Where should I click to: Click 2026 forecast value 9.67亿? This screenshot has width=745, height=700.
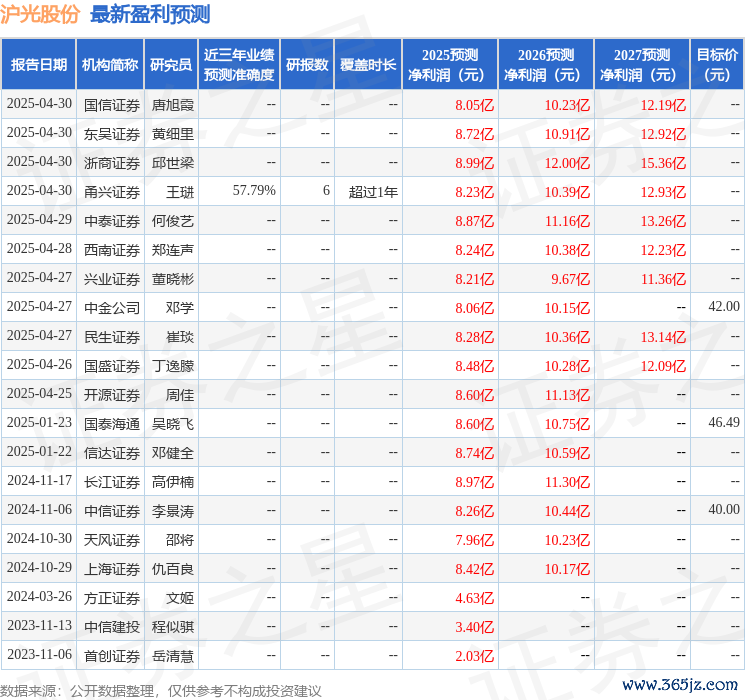570,279
